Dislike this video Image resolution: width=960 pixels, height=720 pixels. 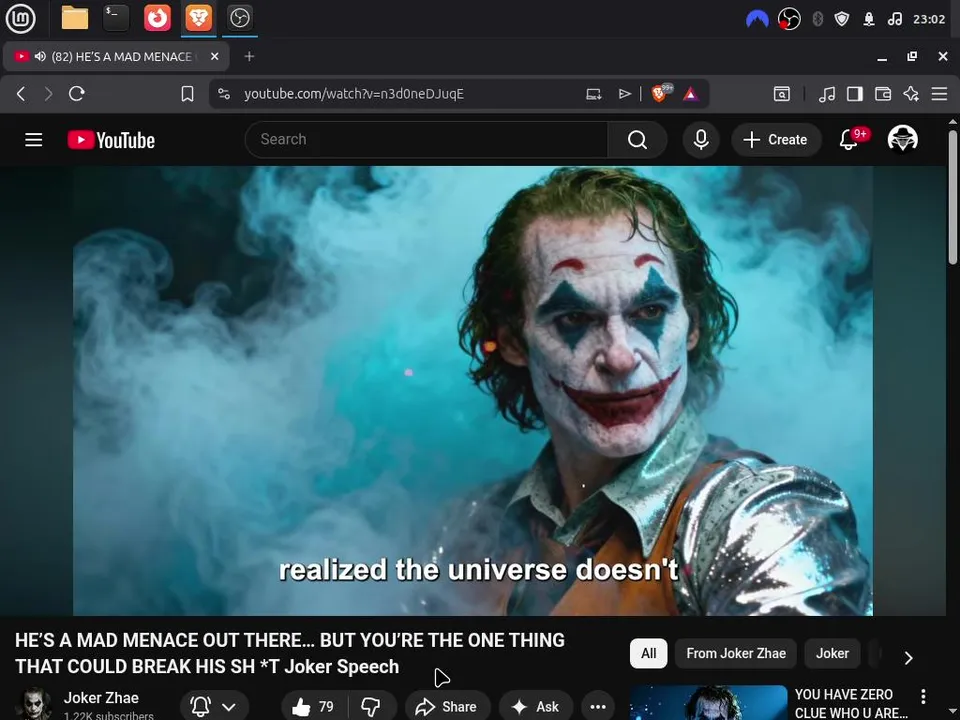(x=371, y=707)
